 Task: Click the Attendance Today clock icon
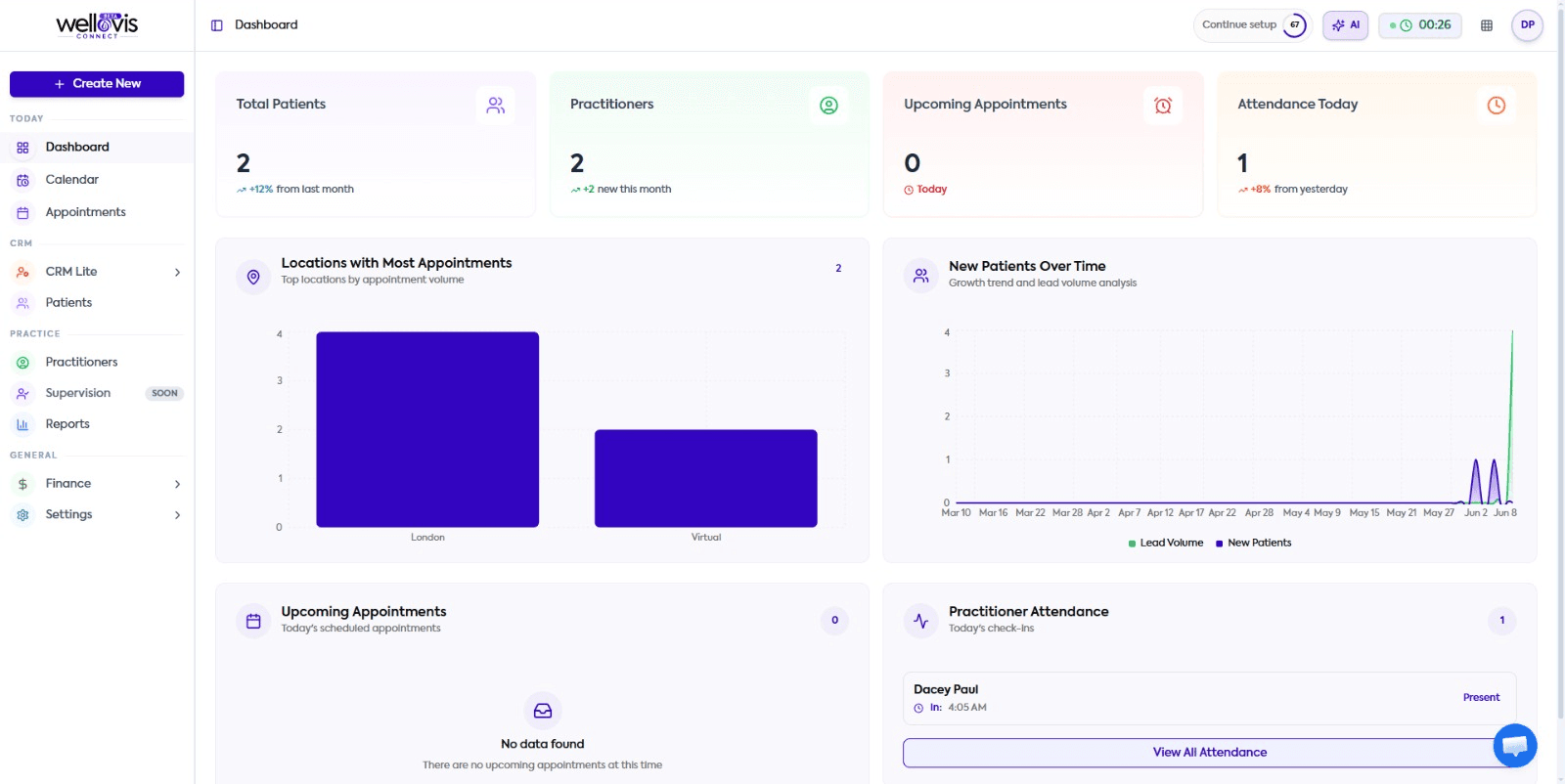1497,106
